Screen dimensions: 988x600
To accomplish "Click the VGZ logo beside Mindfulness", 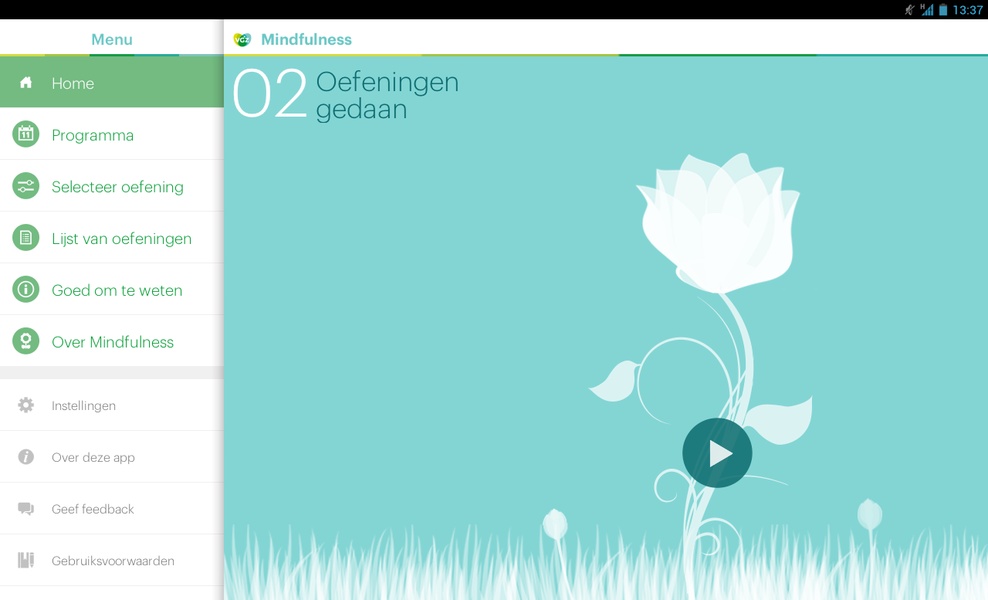I will tap(242, 40).
